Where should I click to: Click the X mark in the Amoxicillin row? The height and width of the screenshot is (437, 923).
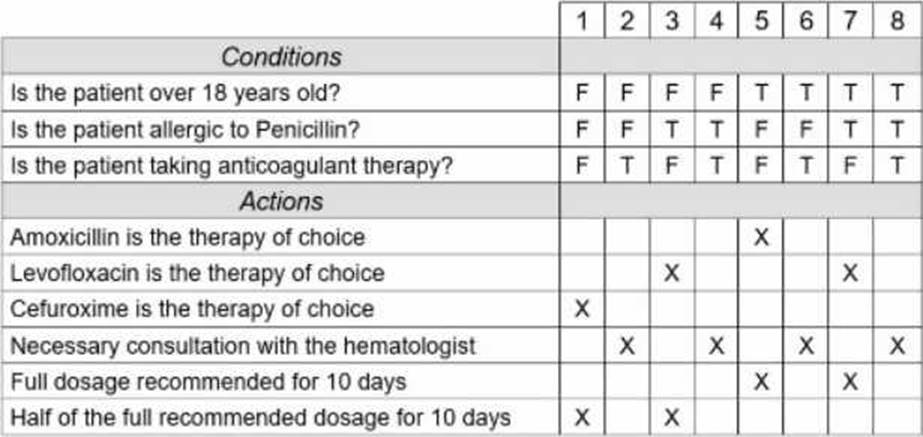tap(762, 237)
